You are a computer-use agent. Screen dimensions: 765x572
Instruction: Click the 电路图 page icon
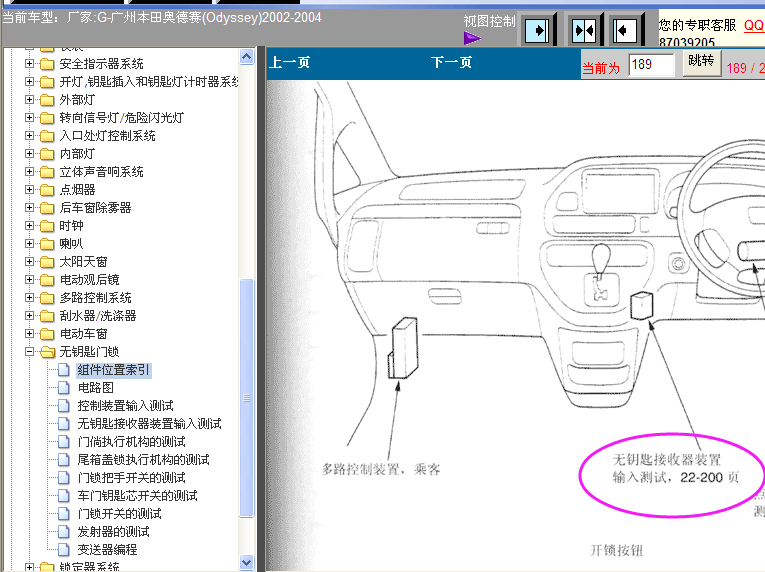click(64, 388)
